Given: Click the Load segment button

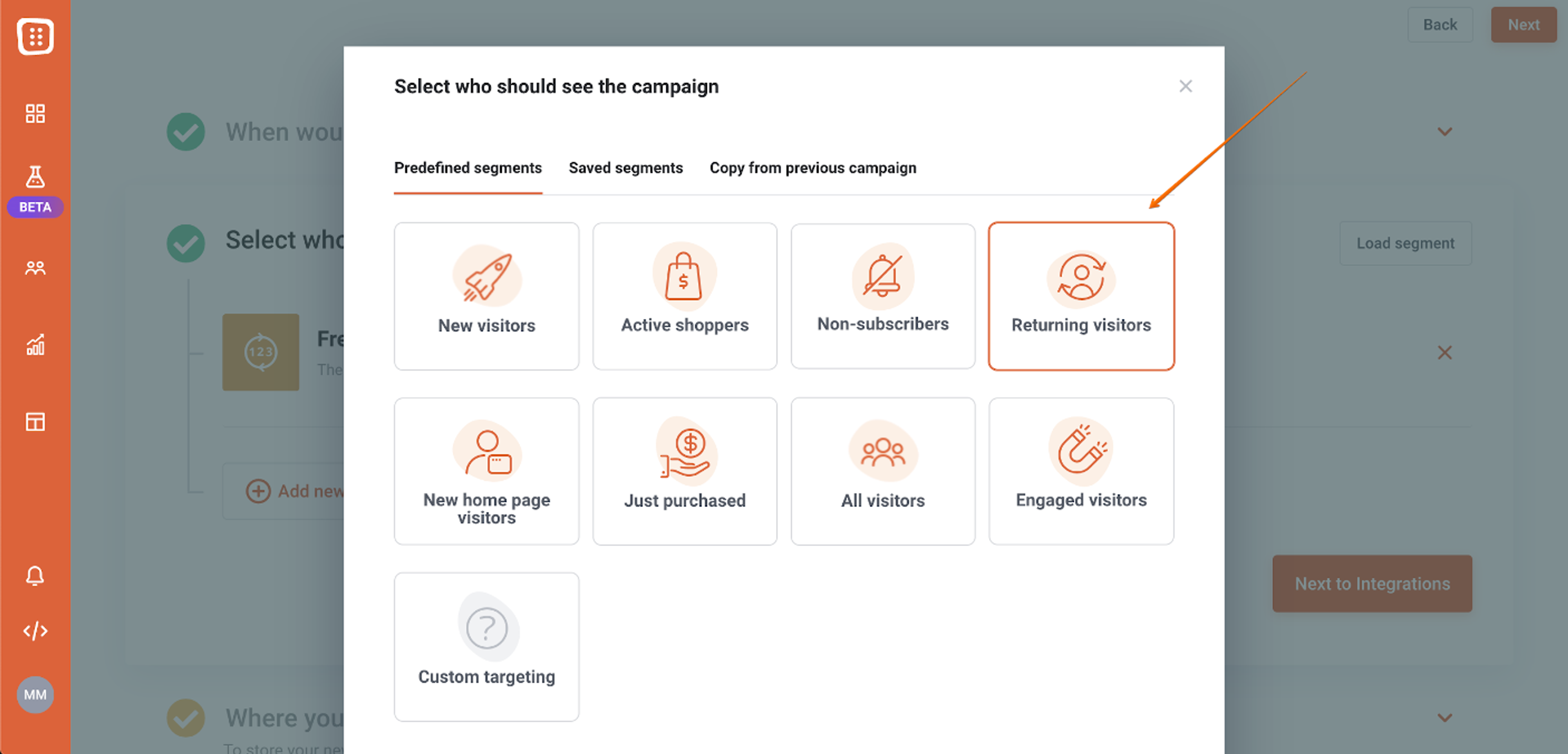Looking at the screenshot, I should coord(1405,243).
